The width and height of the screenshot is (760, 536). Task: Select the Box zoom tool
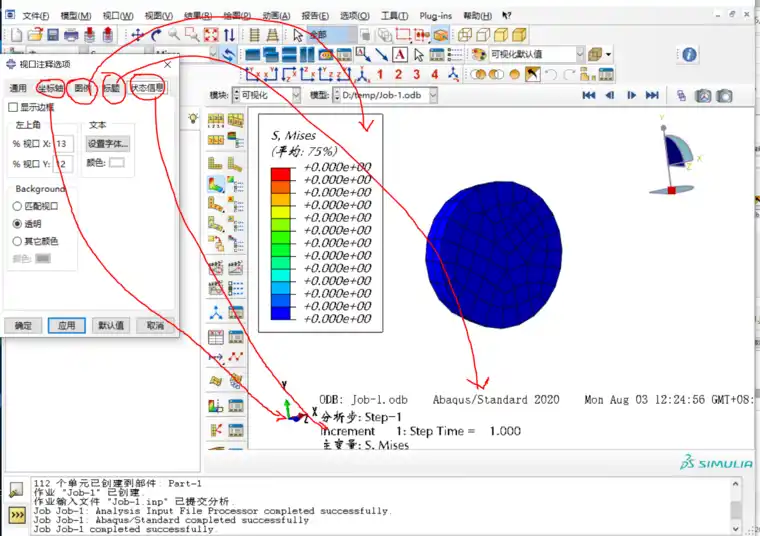pyautogui.click(x=192, y=35)
